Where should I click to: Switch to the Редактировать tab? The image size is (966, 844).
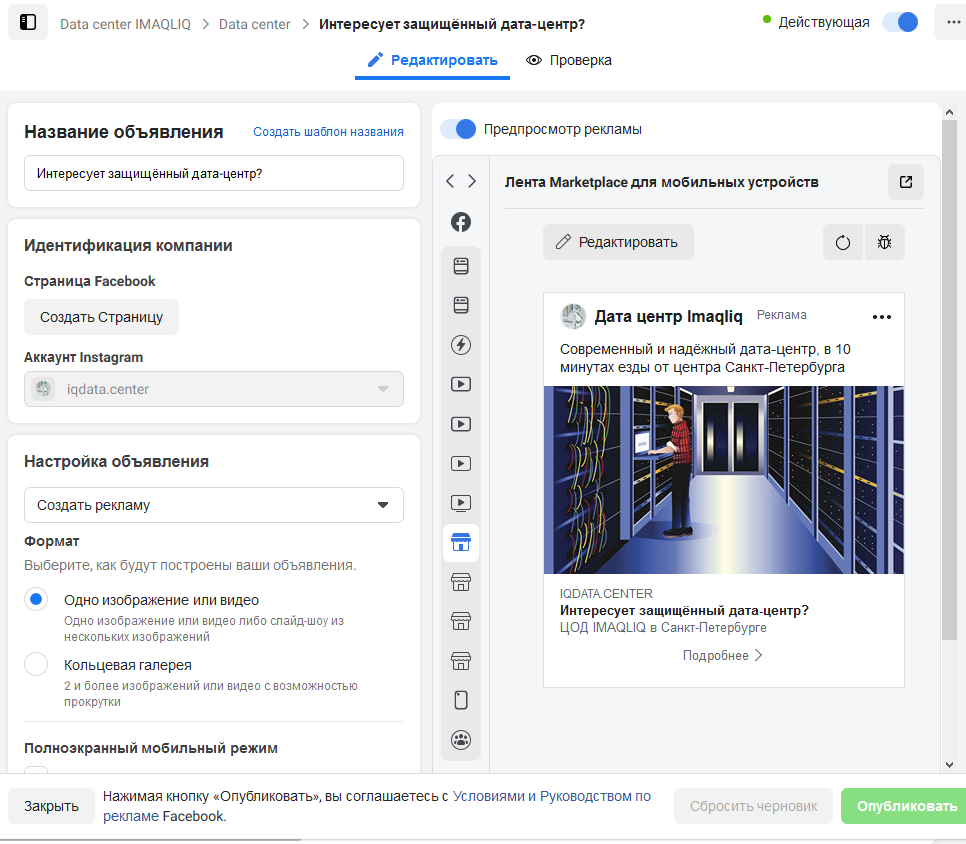pos(432,60)
